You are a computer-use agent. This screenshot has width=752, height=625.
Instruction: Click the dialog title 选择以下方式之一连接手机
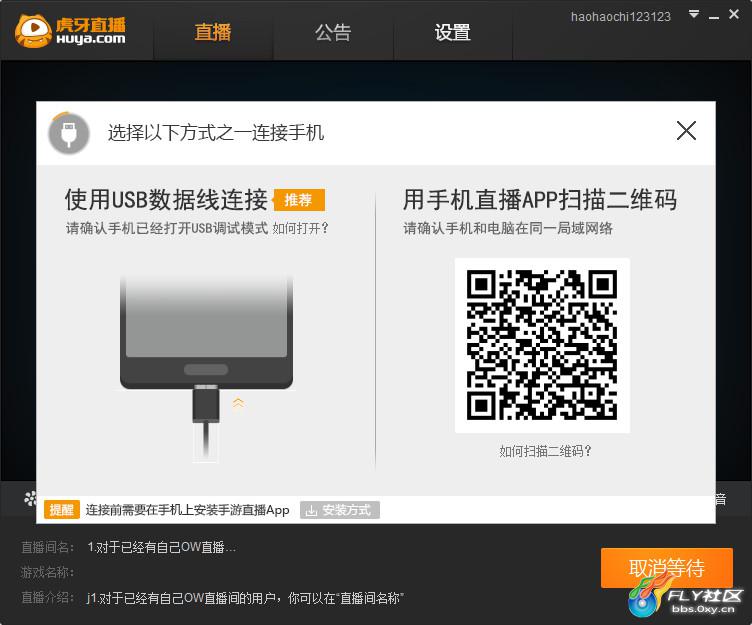(216, 132)
